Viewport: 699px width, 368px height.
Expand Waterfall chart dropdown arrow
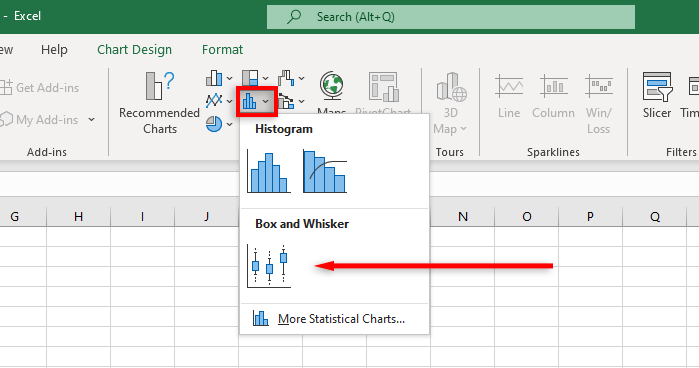click(302, 79)
